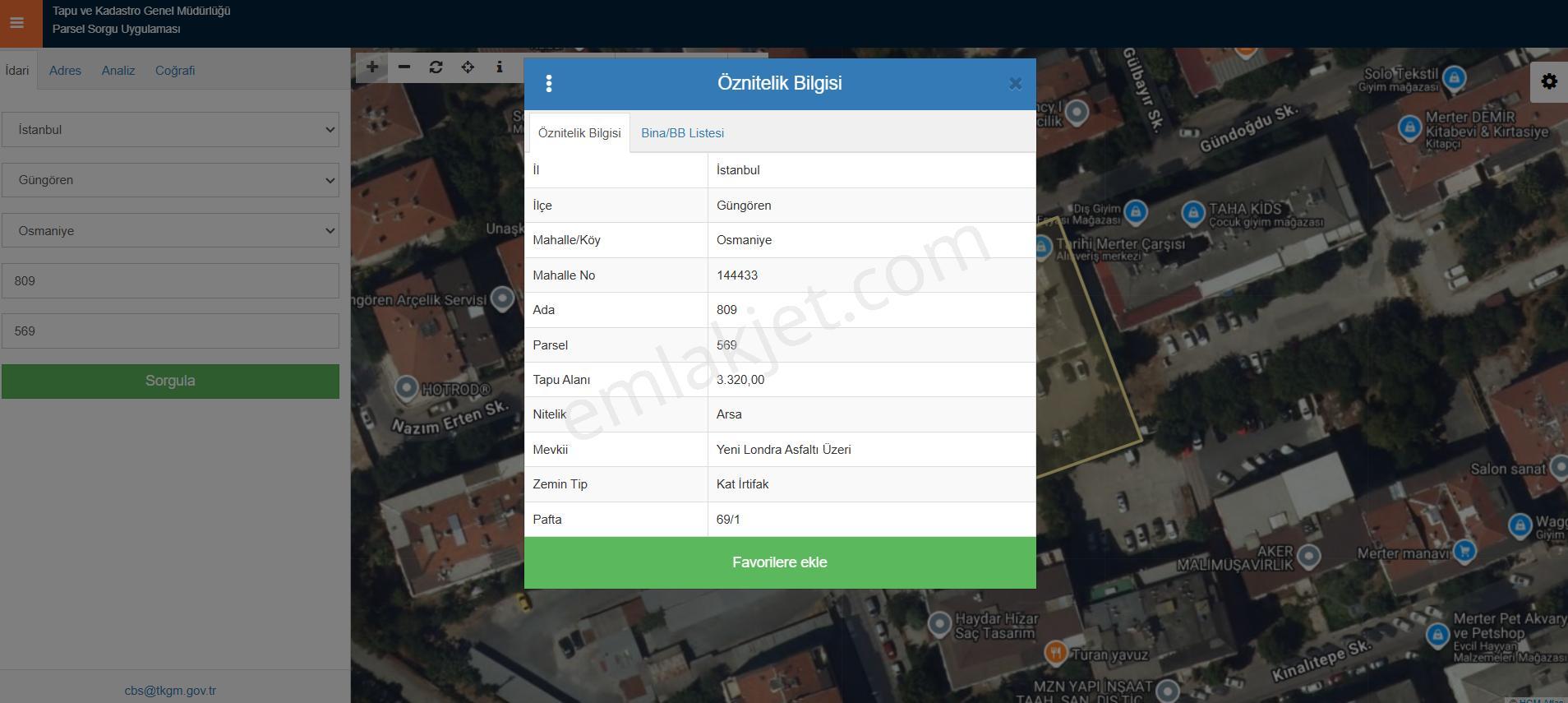Select the Öznitelik Bilgisi dialog tab
Image resolution: width=1568 pixels, height=703 pixels.
579,133
